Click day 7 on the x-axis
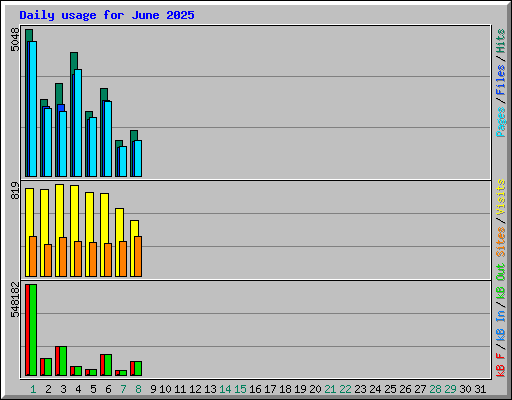Viewport: 512px width, 400px height. tap(123, 389)
